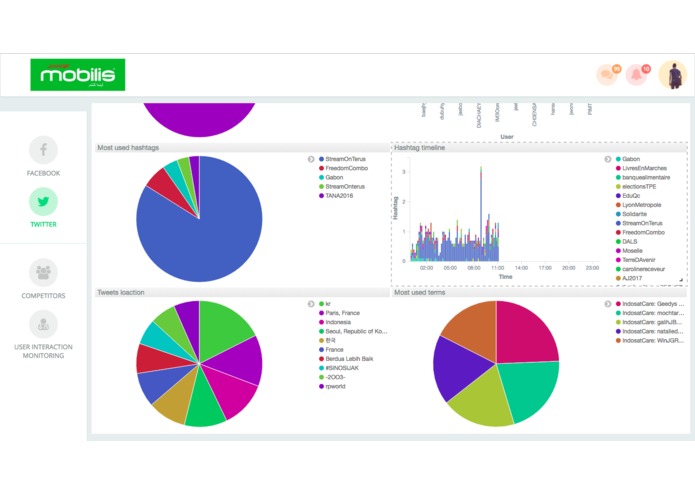Select the Twitter sidebar icon
Screen dimensions: 695x494
[43, 202]
